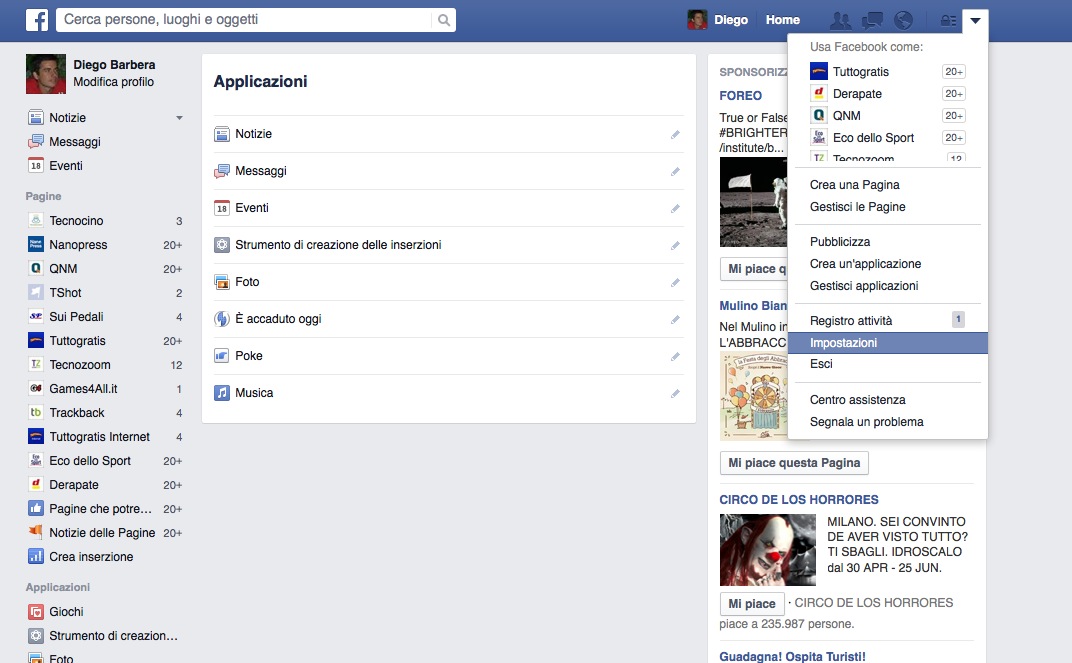
Task: Open the notifications globe icon
Action: 903,21
